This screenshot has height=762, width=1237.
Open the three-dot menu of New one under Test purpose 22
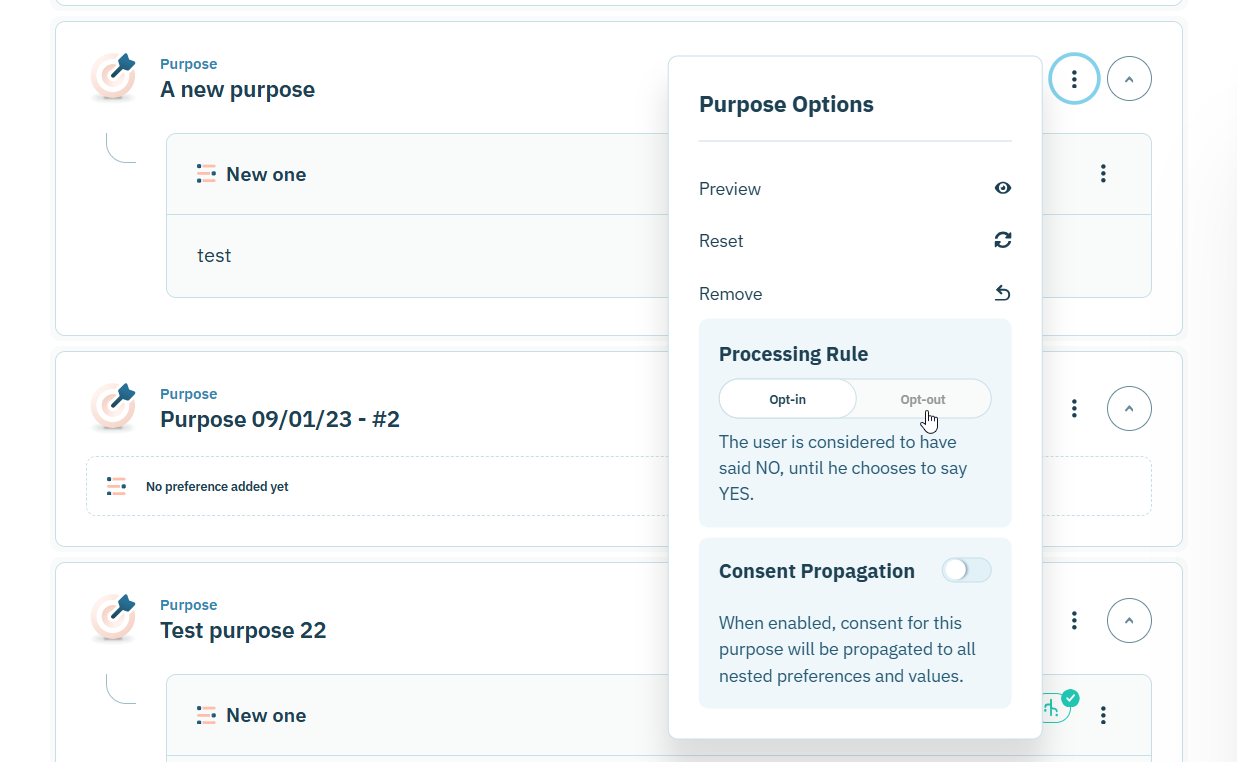click(1103, 715)
